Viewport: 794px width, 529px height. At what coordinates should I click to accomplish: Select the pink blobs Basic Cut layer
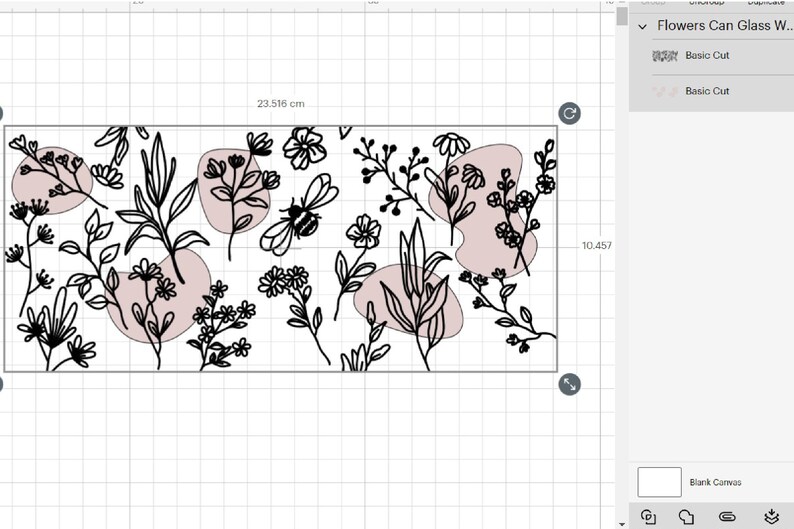pyautogui.click(x=711, y=91)
